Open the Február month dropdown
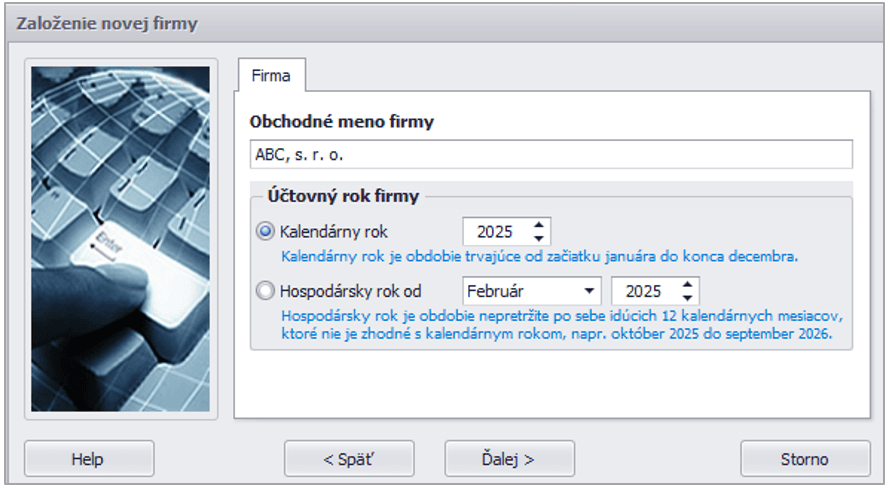 (588, 292)
